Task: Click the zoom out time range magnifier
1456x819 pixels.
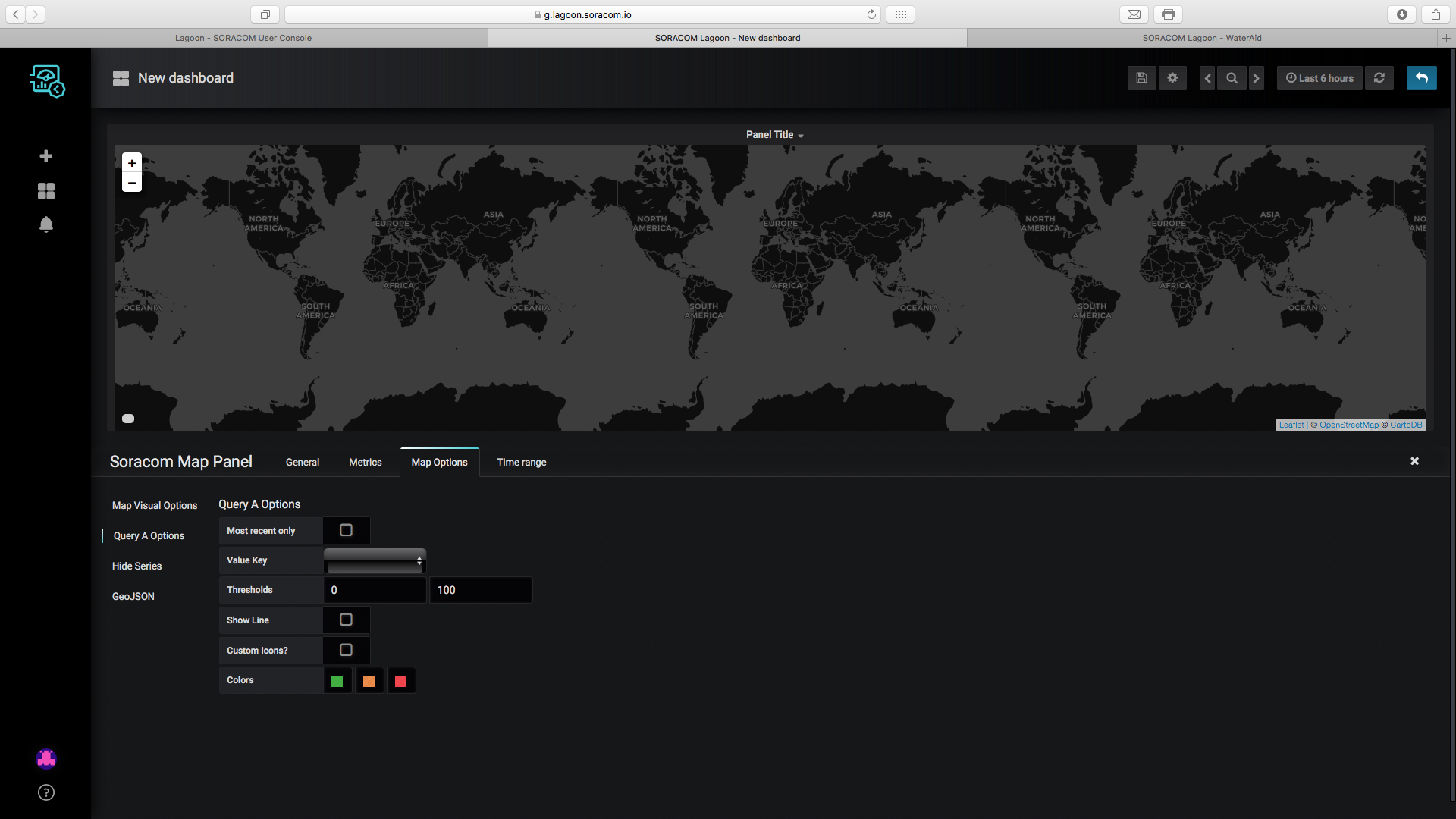Action: pos(1232,78)
